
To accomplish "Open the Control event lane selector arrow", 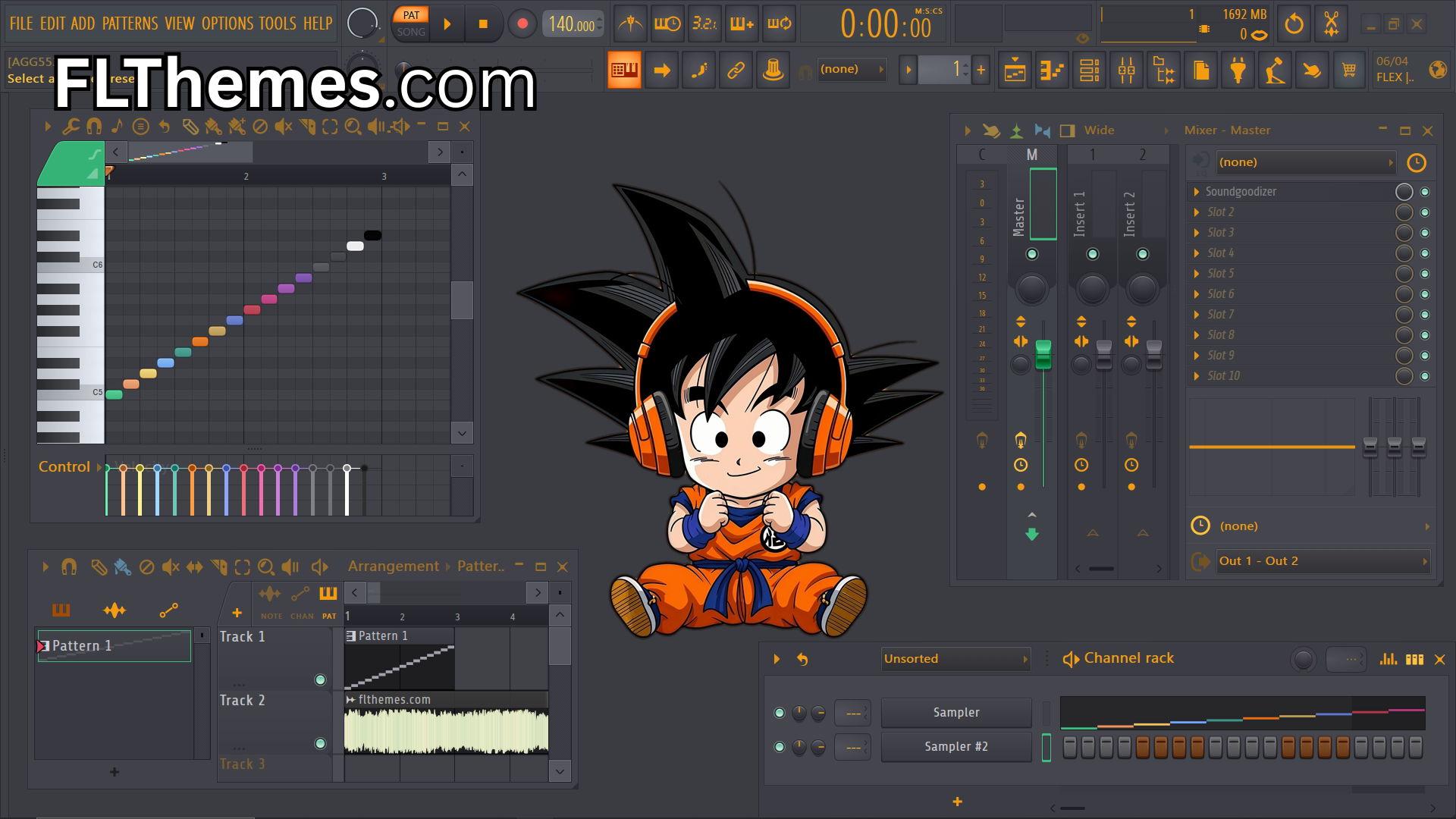I will point(99,467).
